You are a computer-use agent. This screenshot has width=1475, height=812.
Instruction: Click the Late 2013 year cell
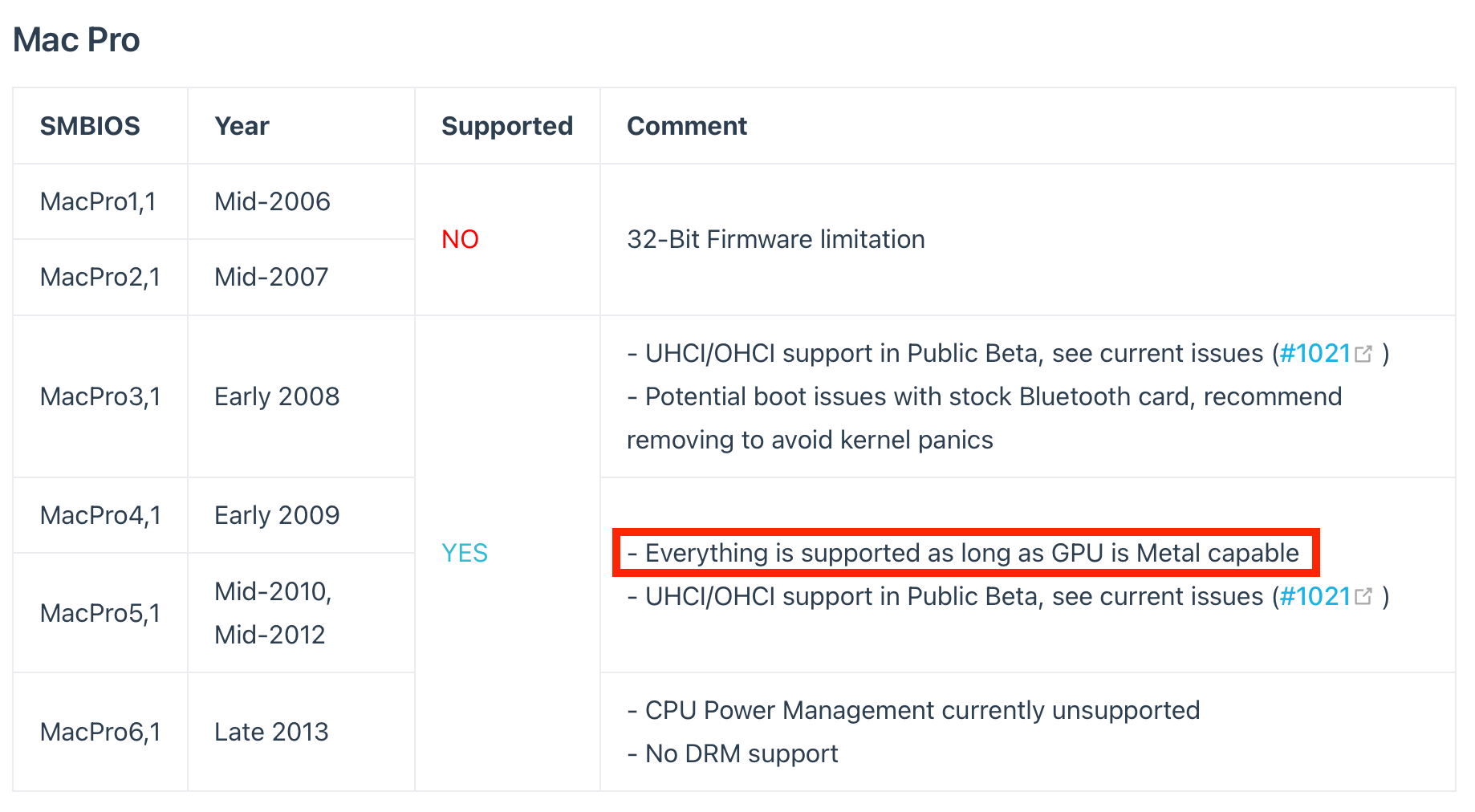coord(271,732)
